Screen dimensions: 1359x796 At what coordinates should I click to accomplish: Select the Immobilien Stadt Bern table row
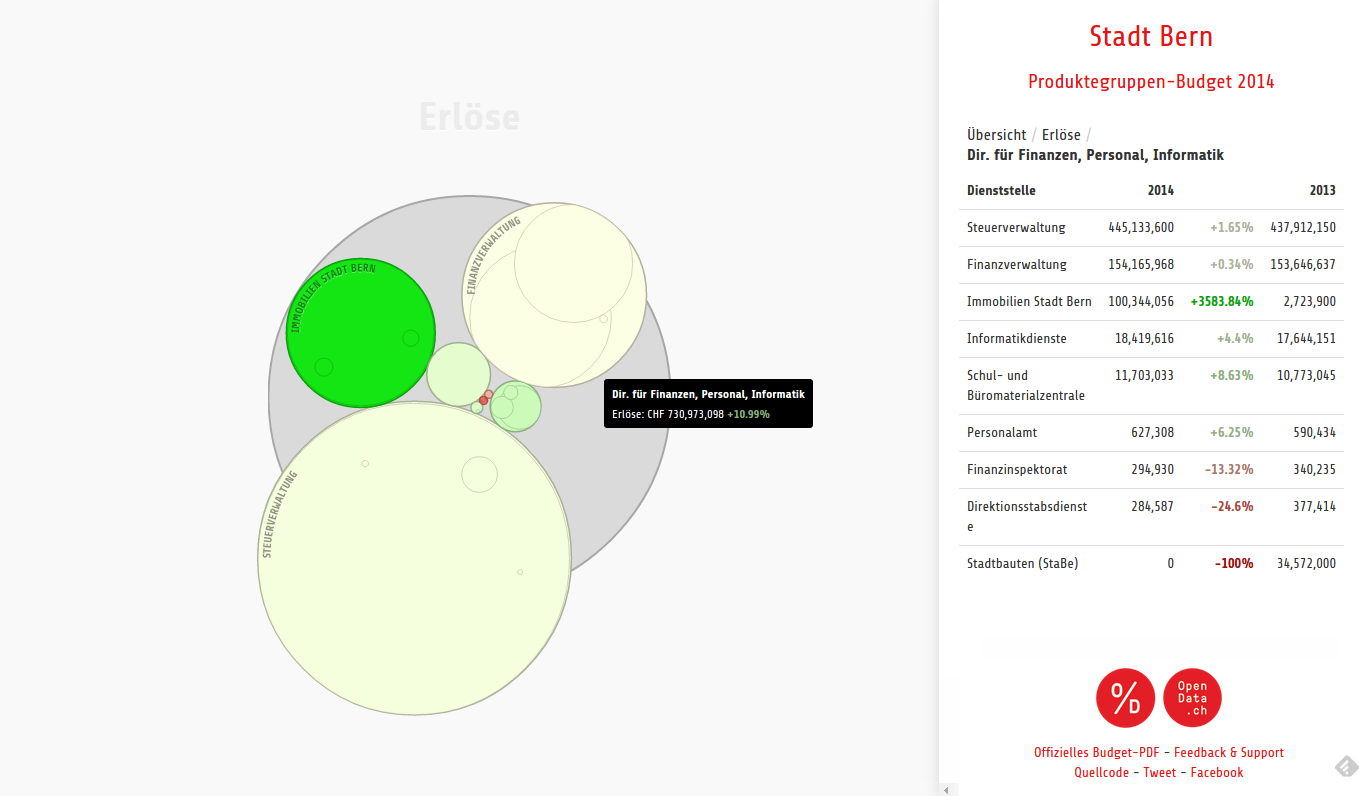click(1151, 301)
